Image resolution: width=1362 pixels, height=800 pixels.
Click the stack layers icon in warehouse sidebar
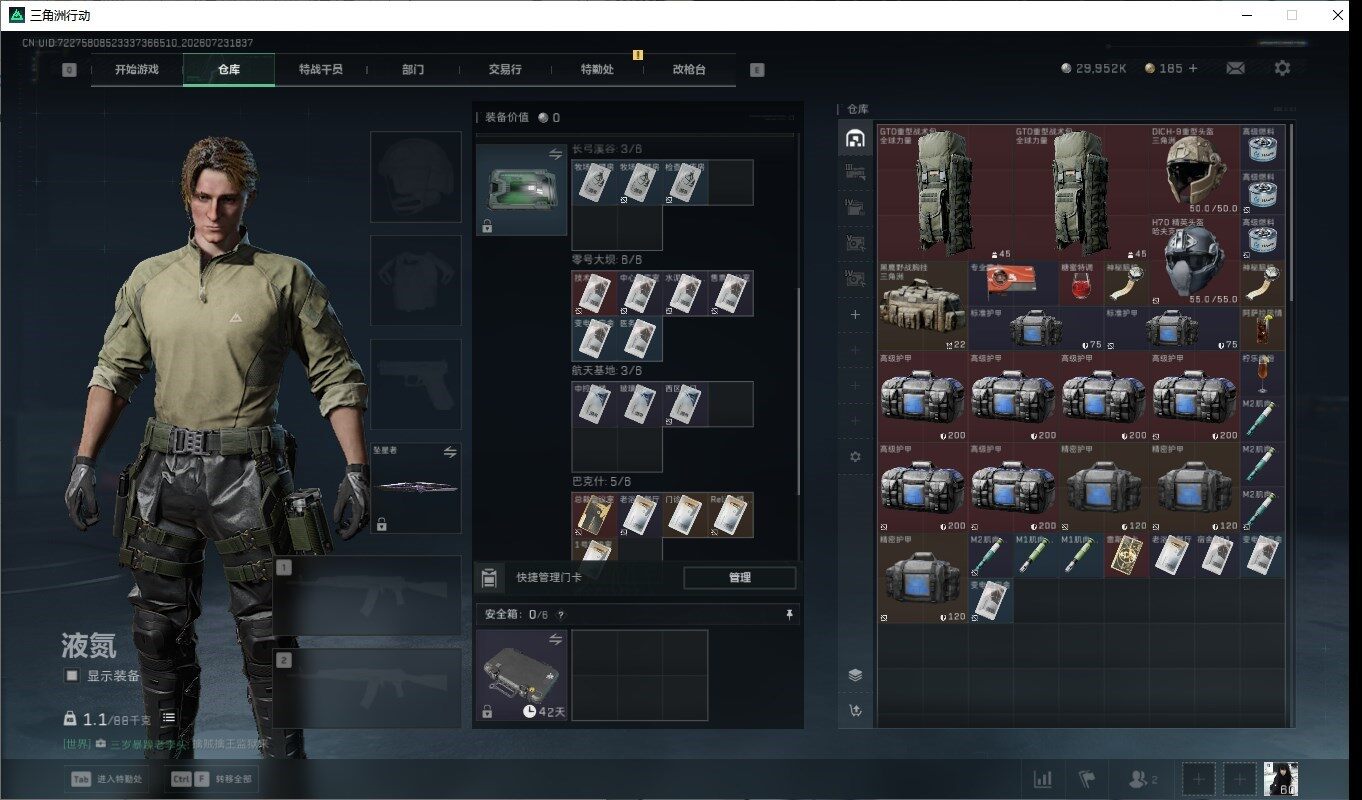[x=855, y=675]
